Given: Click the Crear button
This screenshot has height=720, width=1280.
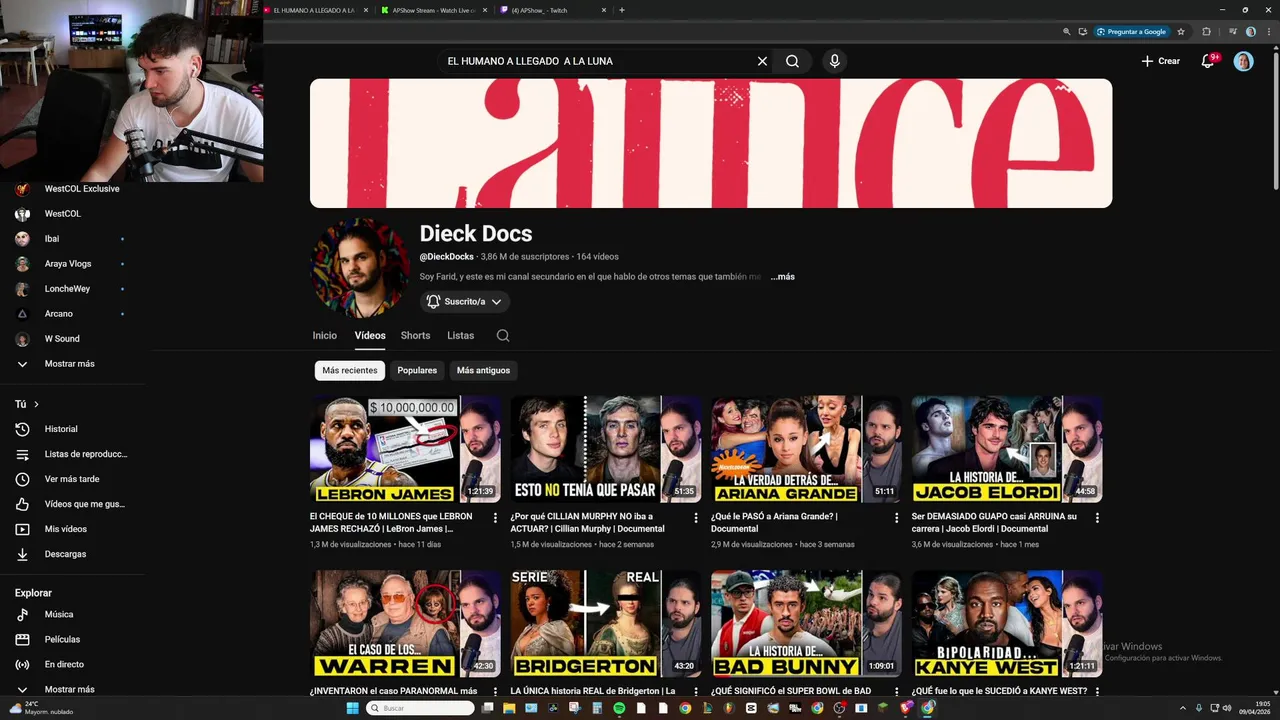Looking at the screenshot, I should click(1161, 61).
